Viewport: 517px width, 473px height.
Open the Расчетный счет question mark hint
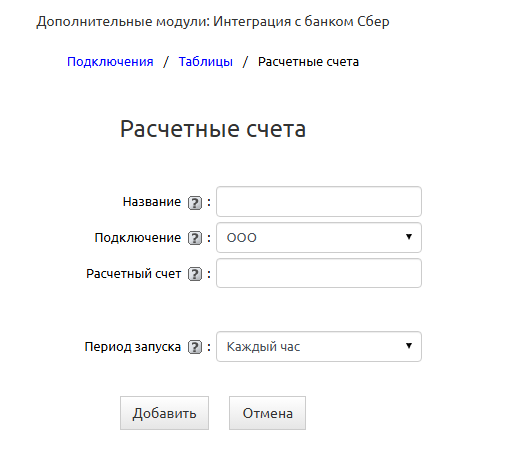tap(195, 274)
